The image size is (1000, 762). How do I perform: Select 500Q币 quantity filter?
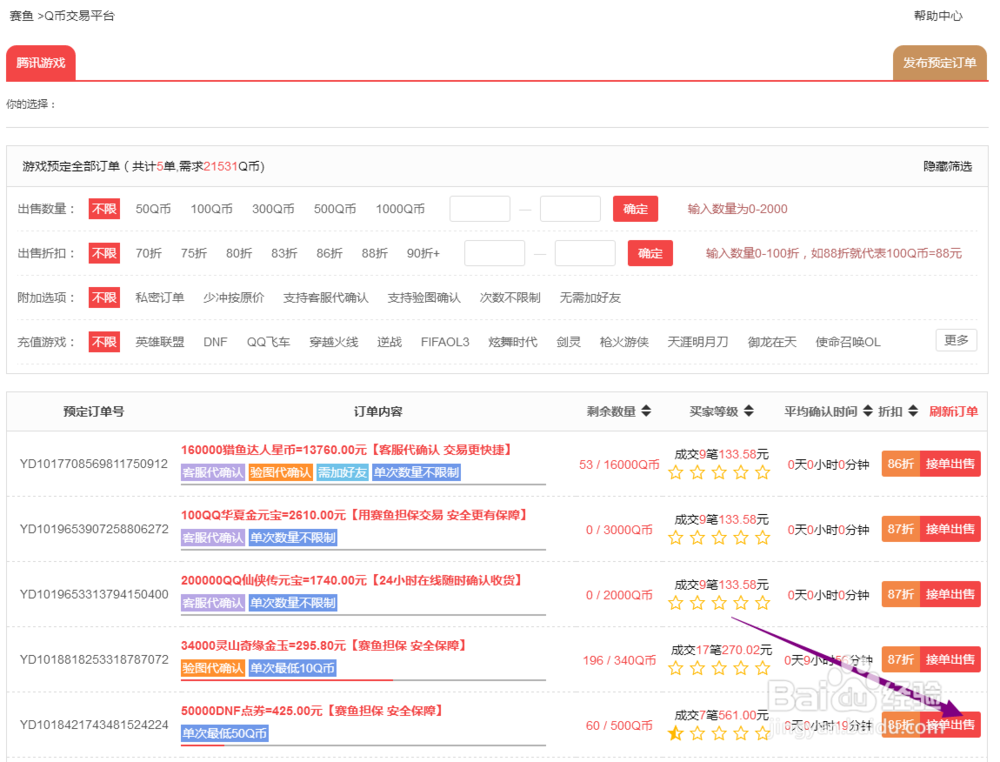335,209
